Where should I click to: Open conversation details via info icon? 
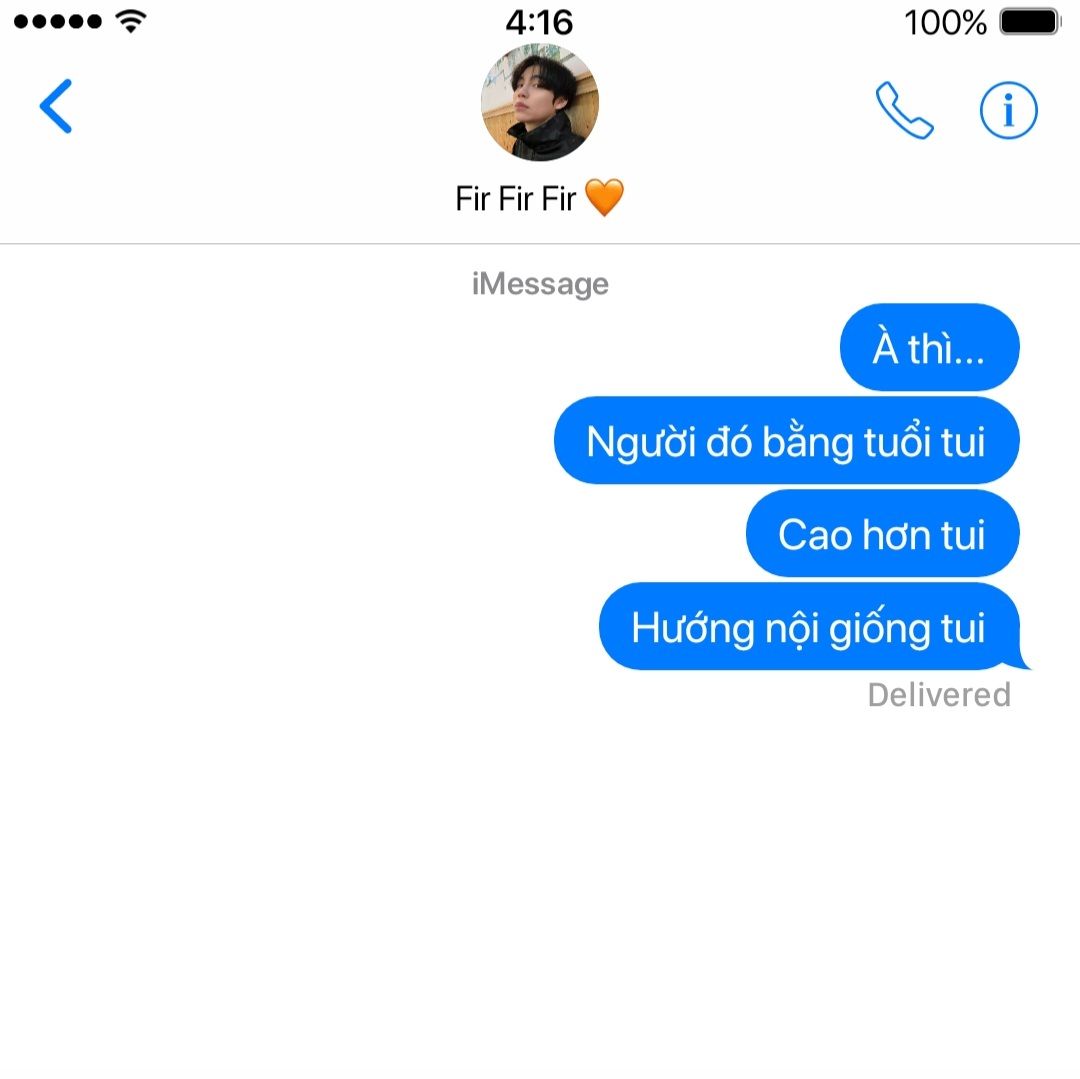[1008, 110]
